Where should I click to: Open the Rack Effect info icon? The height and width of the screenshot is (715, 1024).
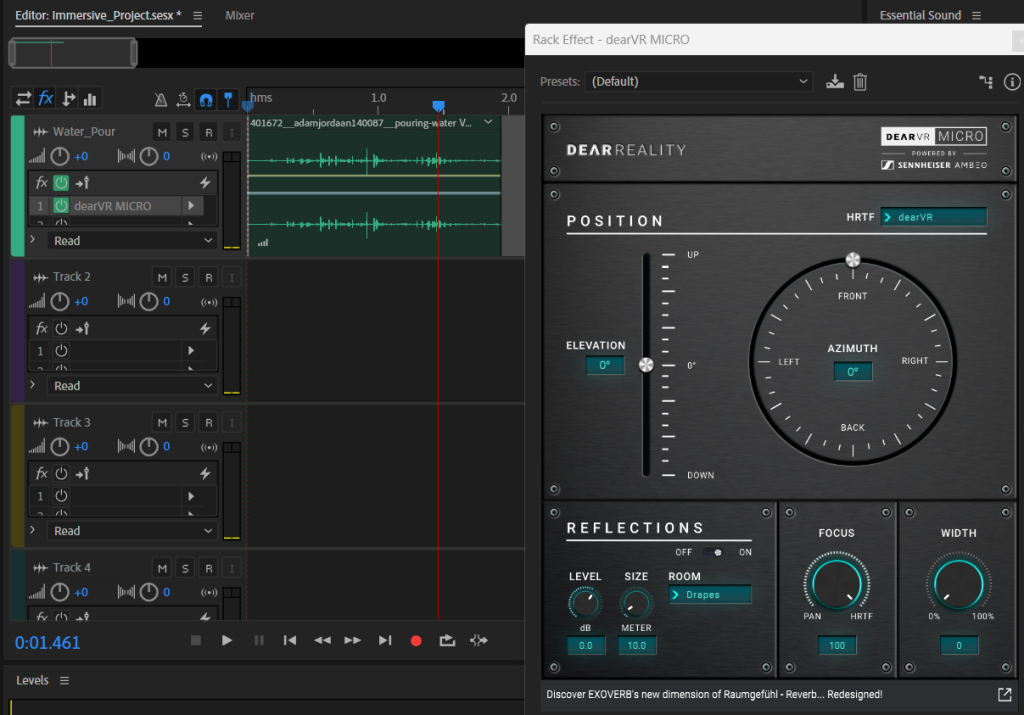1012,82
